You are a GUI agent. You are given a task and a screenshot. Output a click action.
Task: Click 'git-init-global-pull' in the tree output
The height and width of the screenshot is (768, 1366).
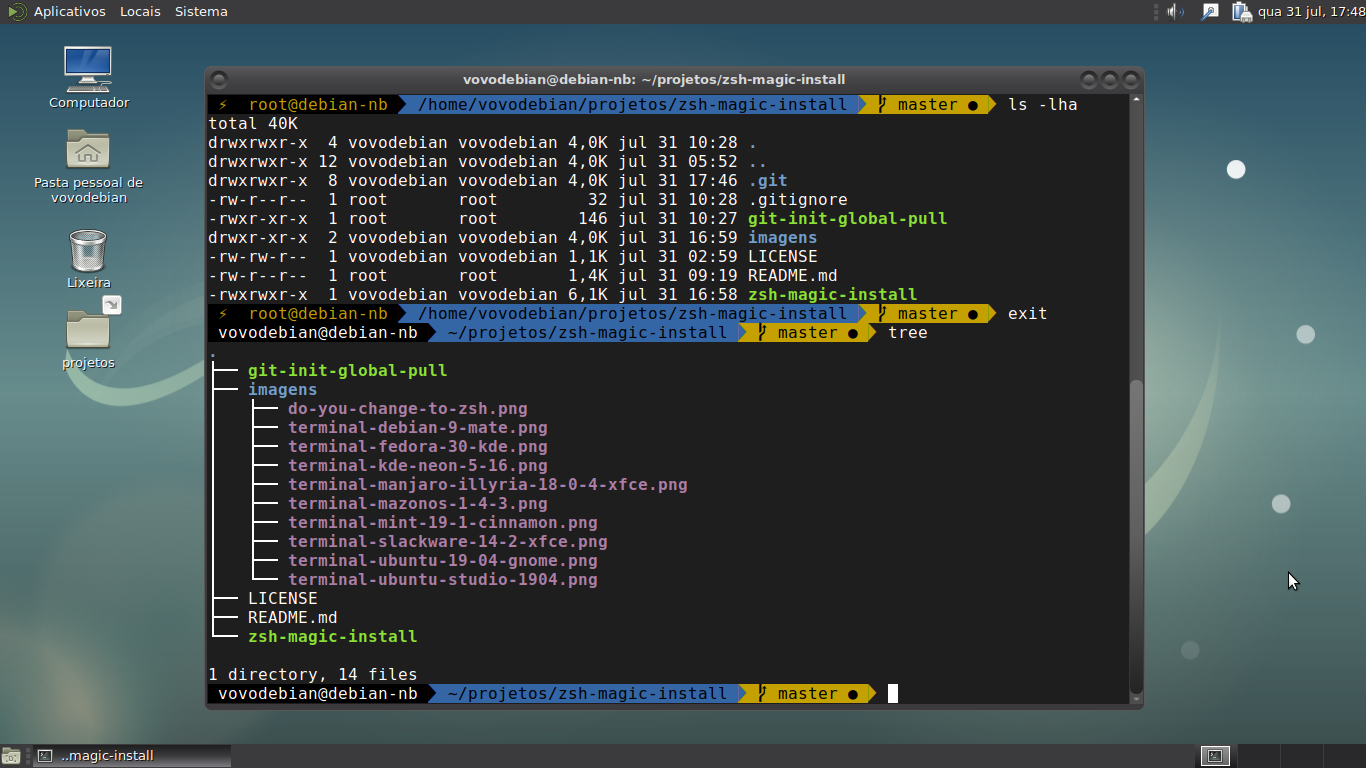(348, 370)
